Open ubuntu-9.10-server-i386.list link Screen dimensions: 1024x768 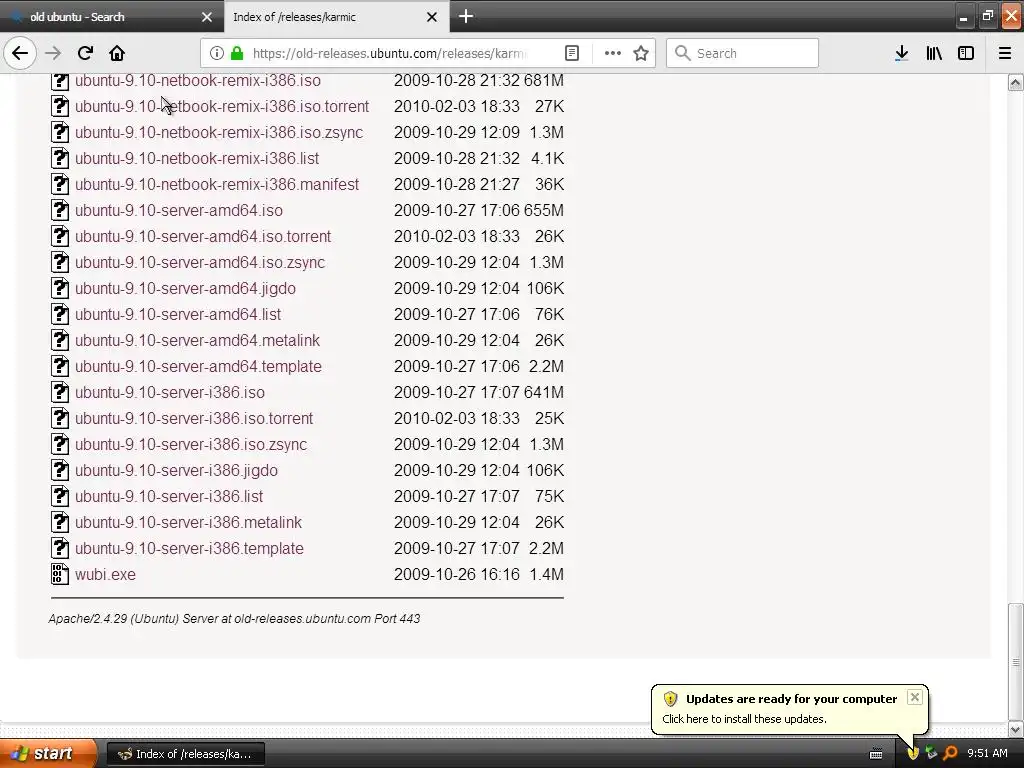click(x=168, y=496)
